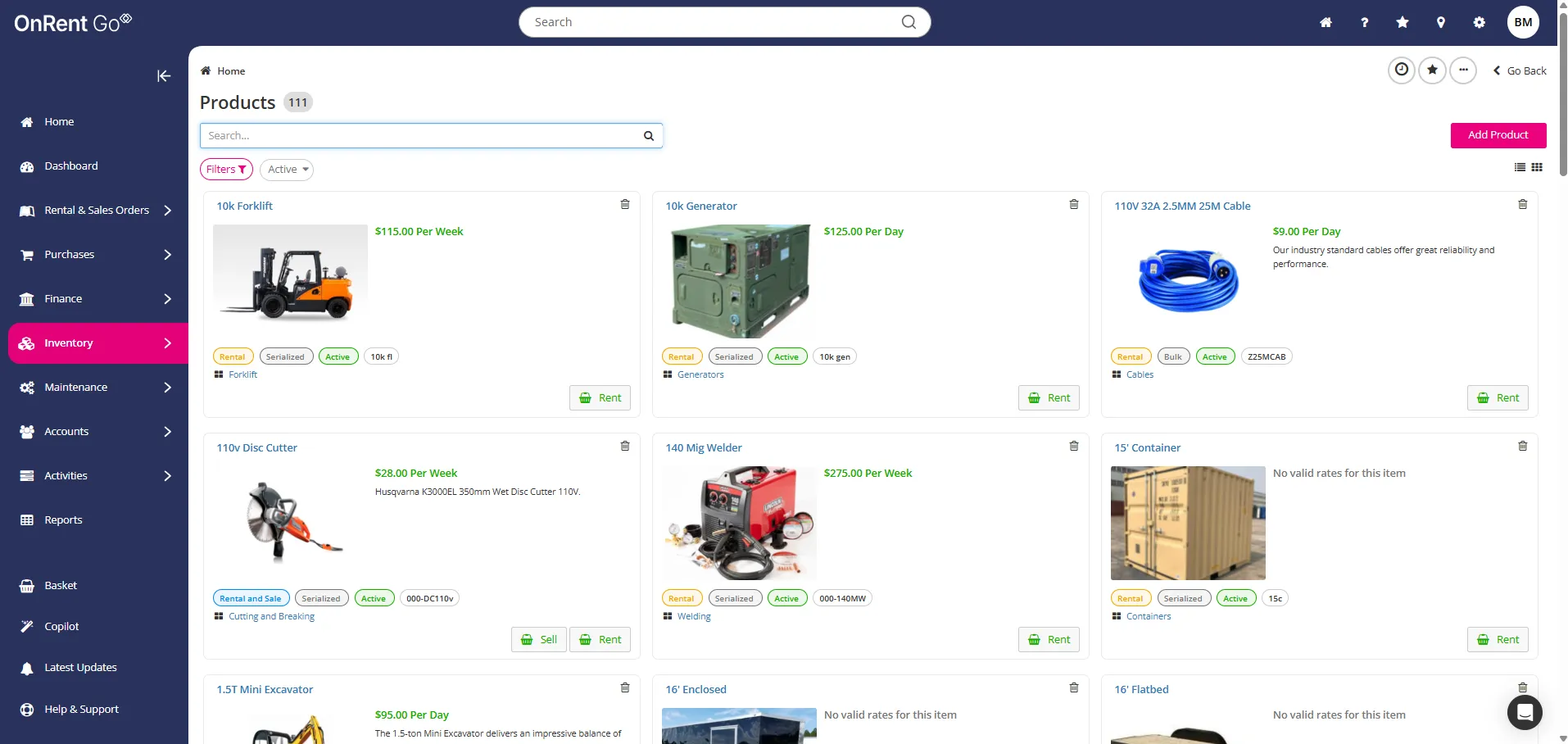The width and height of the screenshot is (1568, 744).
Task: Click Go Back link
Action: pos(1520,71)
